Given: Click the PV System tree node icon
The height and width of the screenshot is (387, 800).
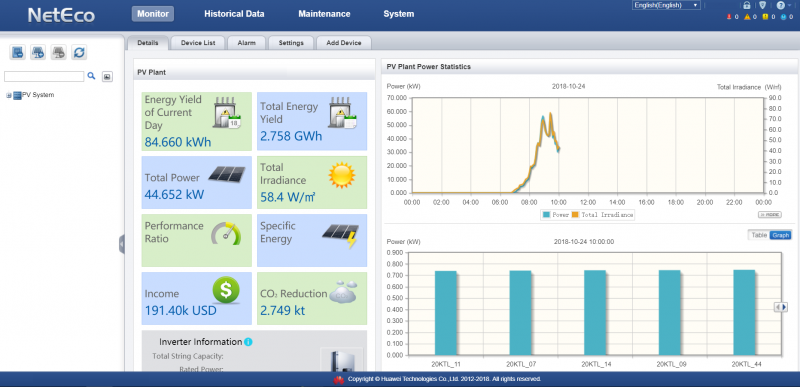Looking at the screenshot, I should [18, 95].
